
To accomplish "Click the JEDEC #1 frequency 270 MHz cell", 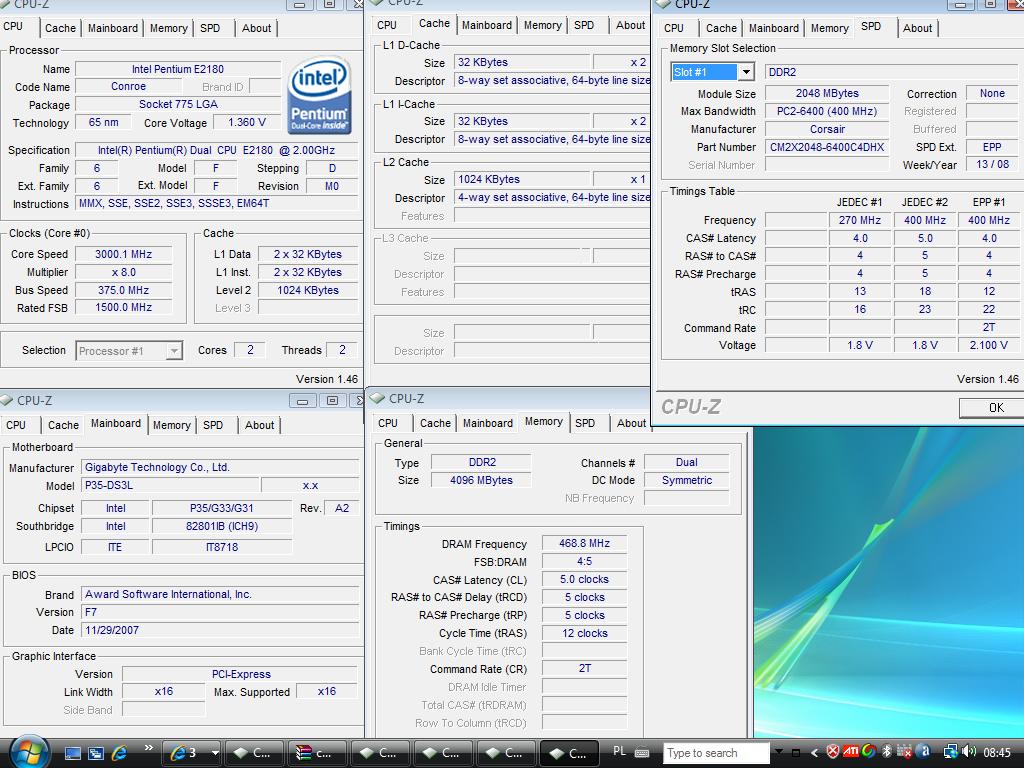I will 859,220.
